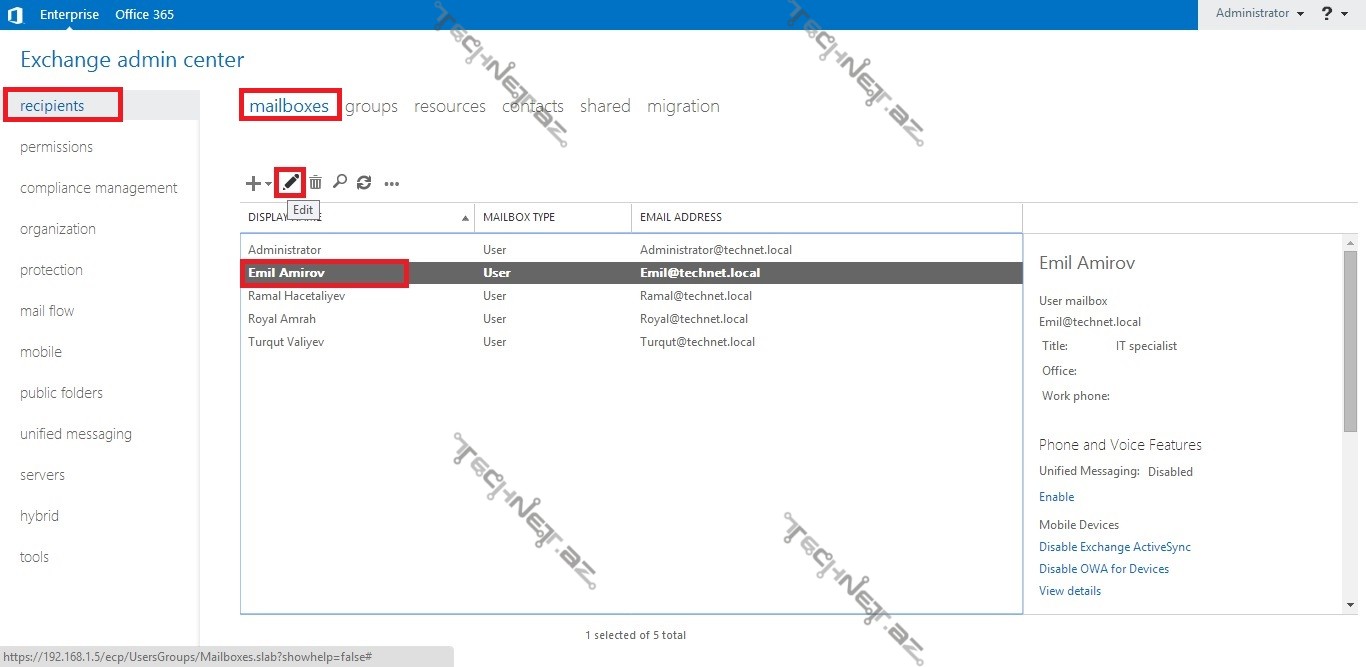Click the trash Delete icon
1366x667 pixels.
click(315, 182)
